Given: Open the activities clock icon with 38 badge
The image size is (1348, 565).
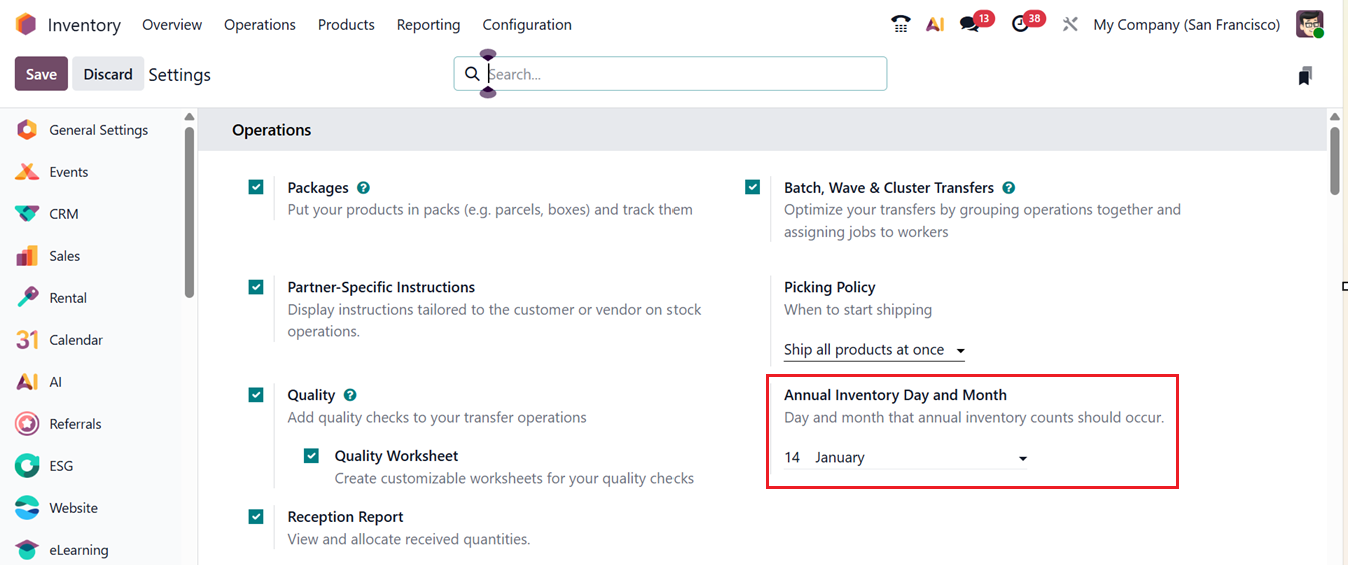Looking at the screenshot, I should click(1020, 24).
